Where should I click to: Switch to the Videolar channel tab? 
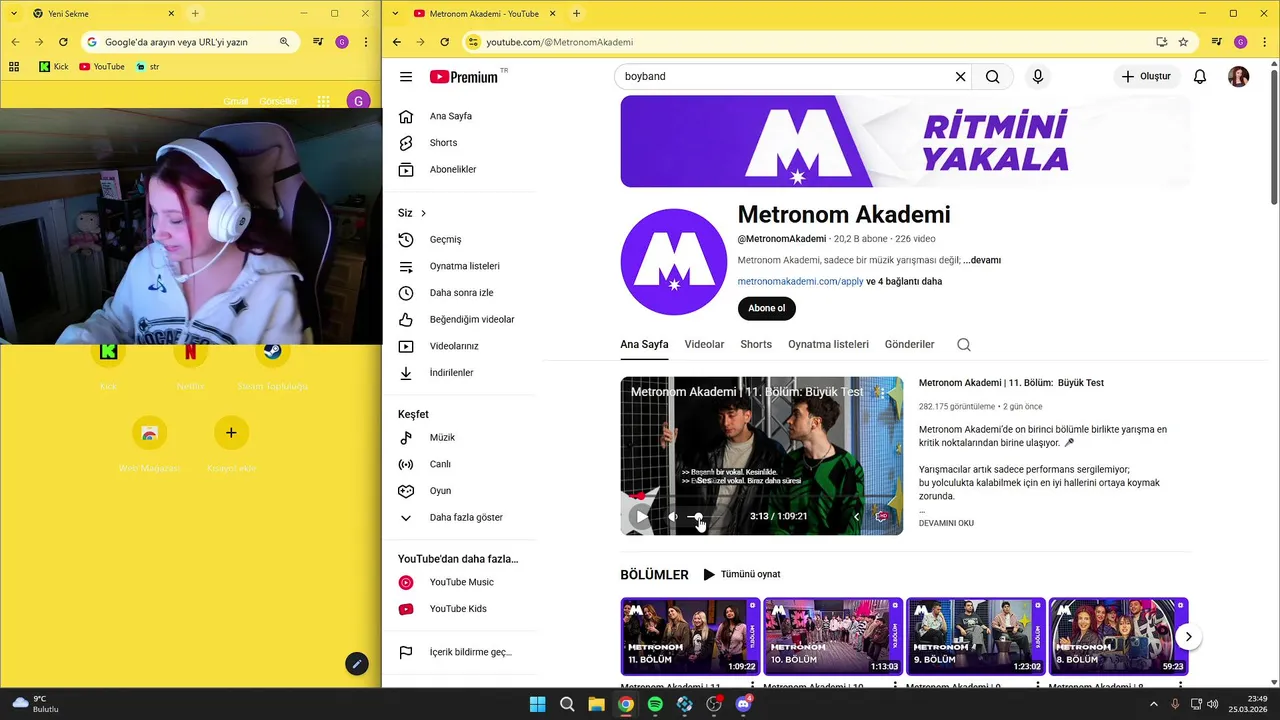[704, 344]
